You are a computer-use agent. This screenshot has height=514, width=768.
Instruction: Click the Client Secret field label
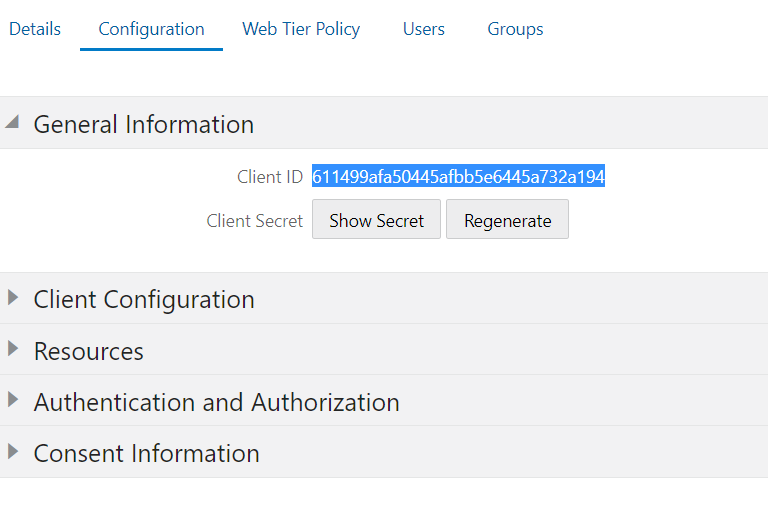pos(255,221)
